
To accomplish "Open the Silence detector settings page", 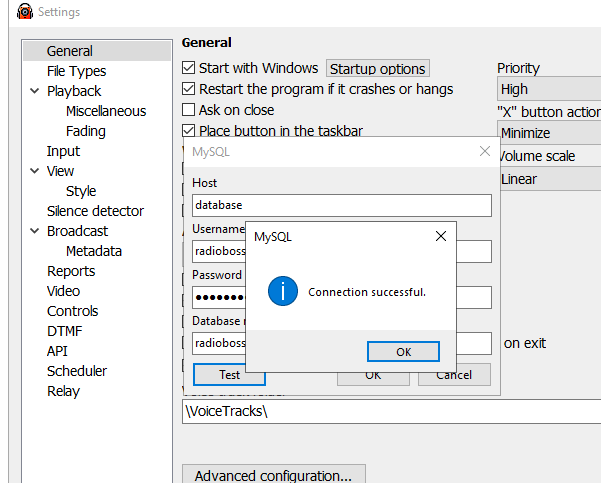I will tap(95, 211).
